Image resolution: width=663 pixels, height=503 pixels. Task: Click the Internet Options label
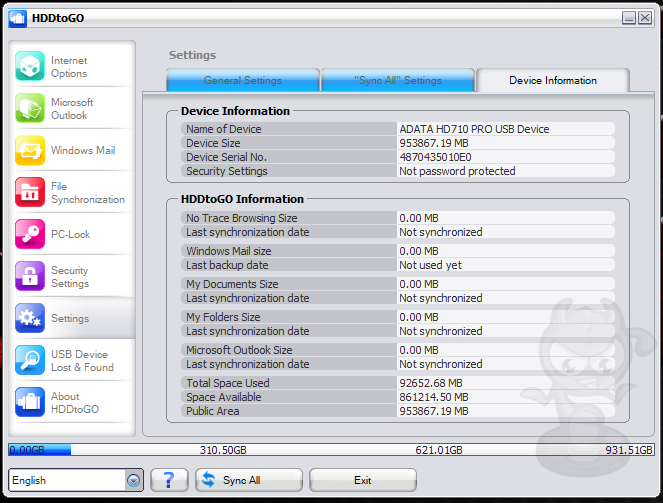[x=69, y=67]
